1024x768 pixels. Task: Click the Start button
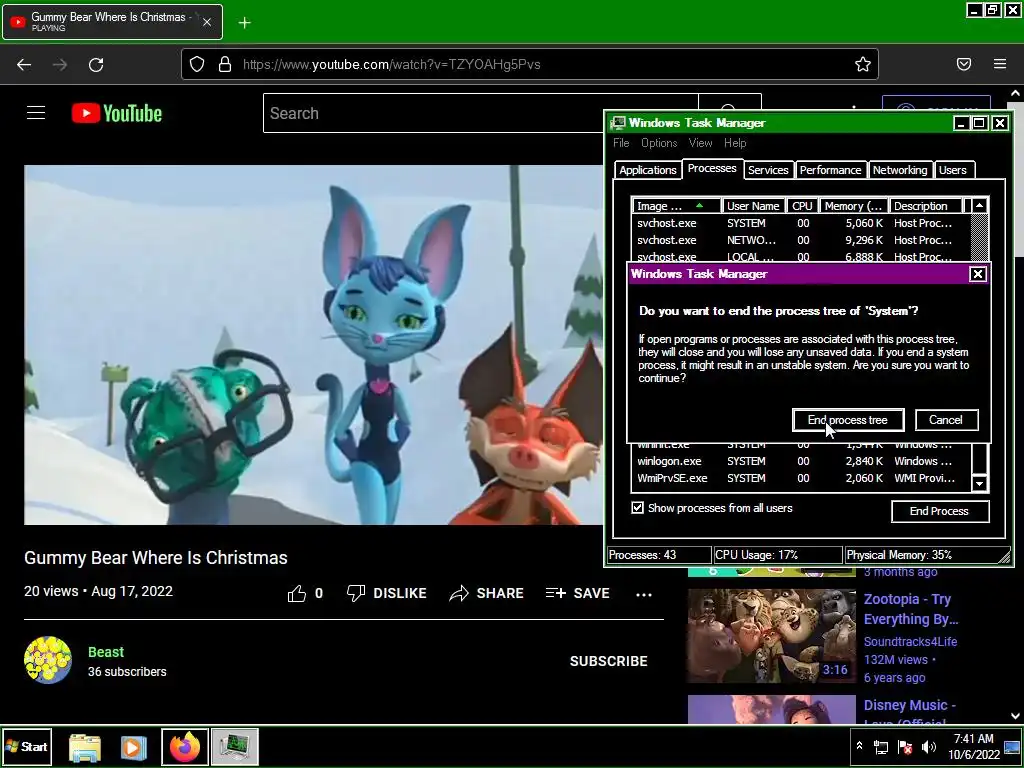[26, 746]
